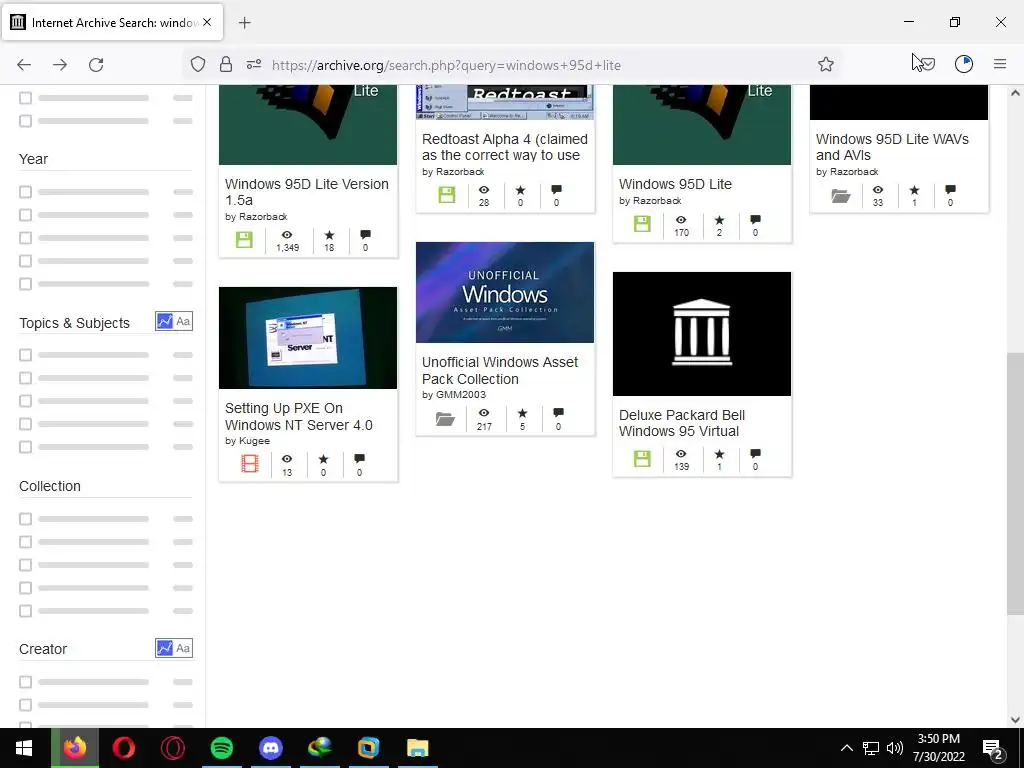The image size is (1024, 768).
Task: Open the tracking protection shield panel
Action: click(198, 64)
